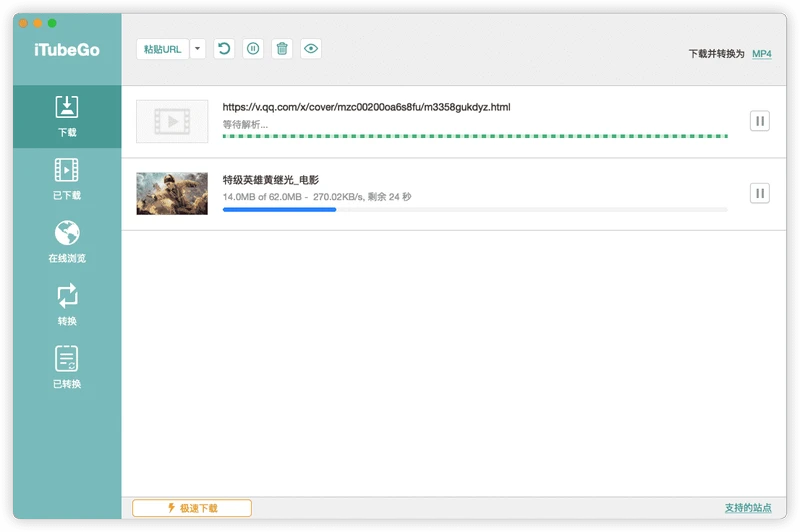This screenshot has height=532, width=800.
Task: Click the iTubeGo logo
Action: tap(67, 50)
